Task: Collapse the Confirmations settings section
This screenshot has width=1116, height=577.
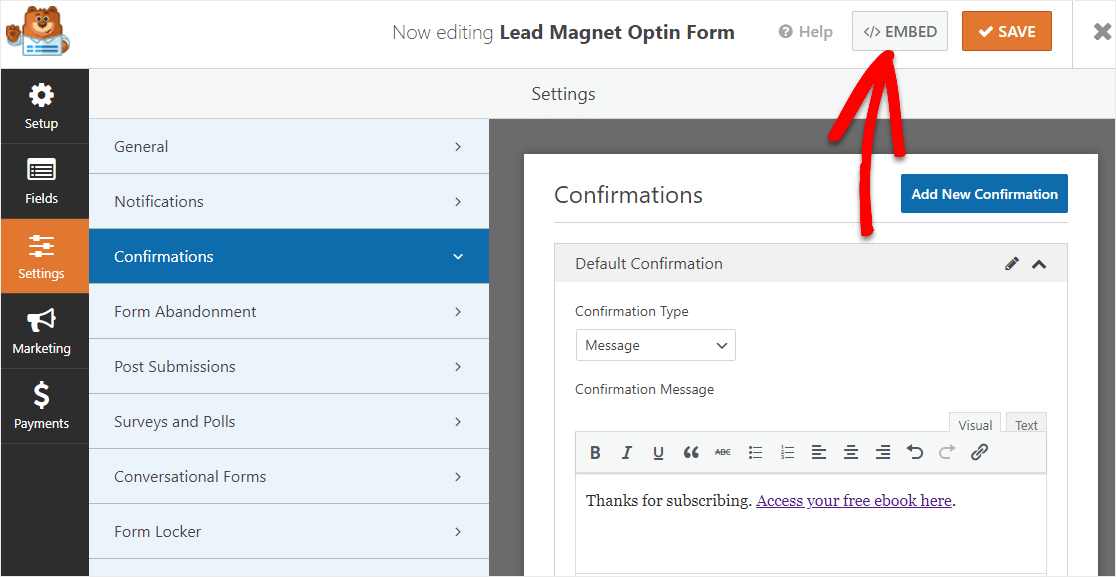Action: coord(289,256)
